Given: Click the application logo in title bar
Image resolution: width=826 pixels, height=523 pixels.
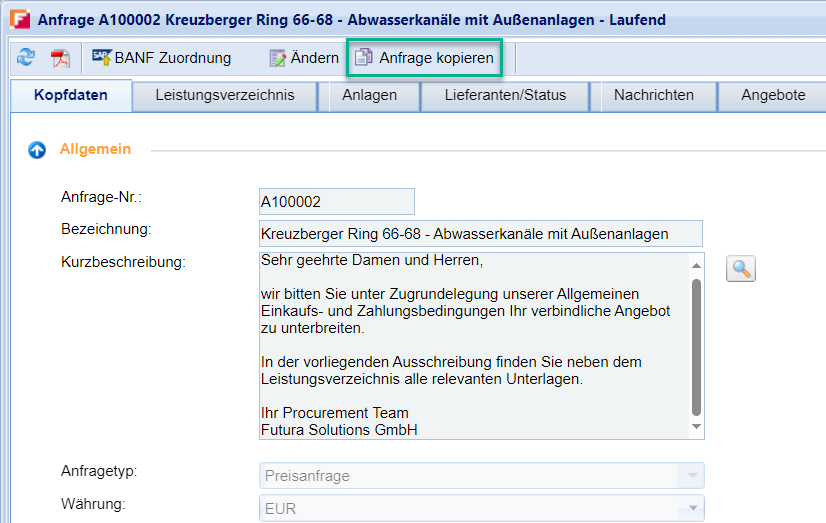Looking at the screenshot, I should coord(18,20).
